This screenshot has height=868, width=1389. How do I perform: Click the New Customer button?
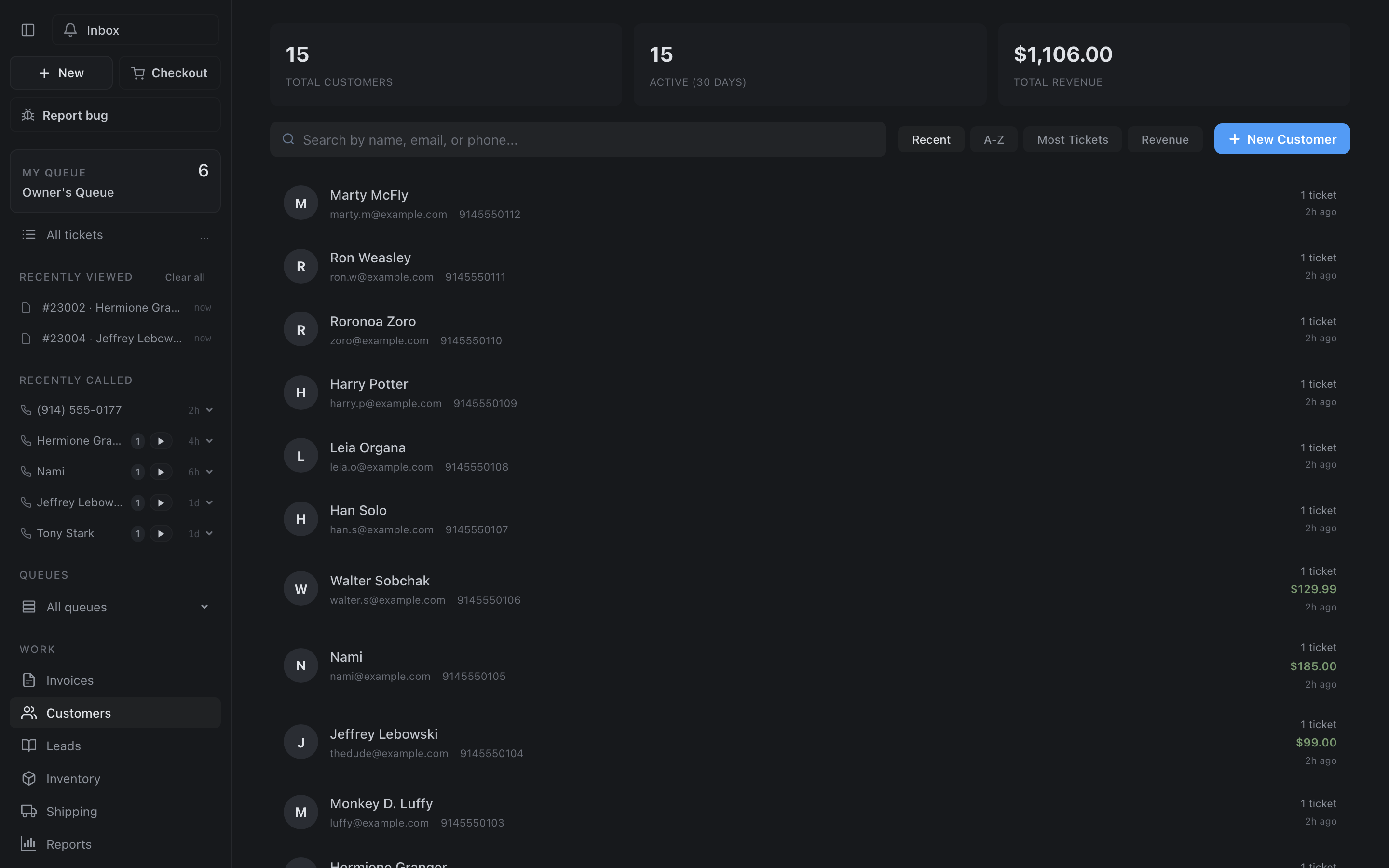[x=1281, y=139]
